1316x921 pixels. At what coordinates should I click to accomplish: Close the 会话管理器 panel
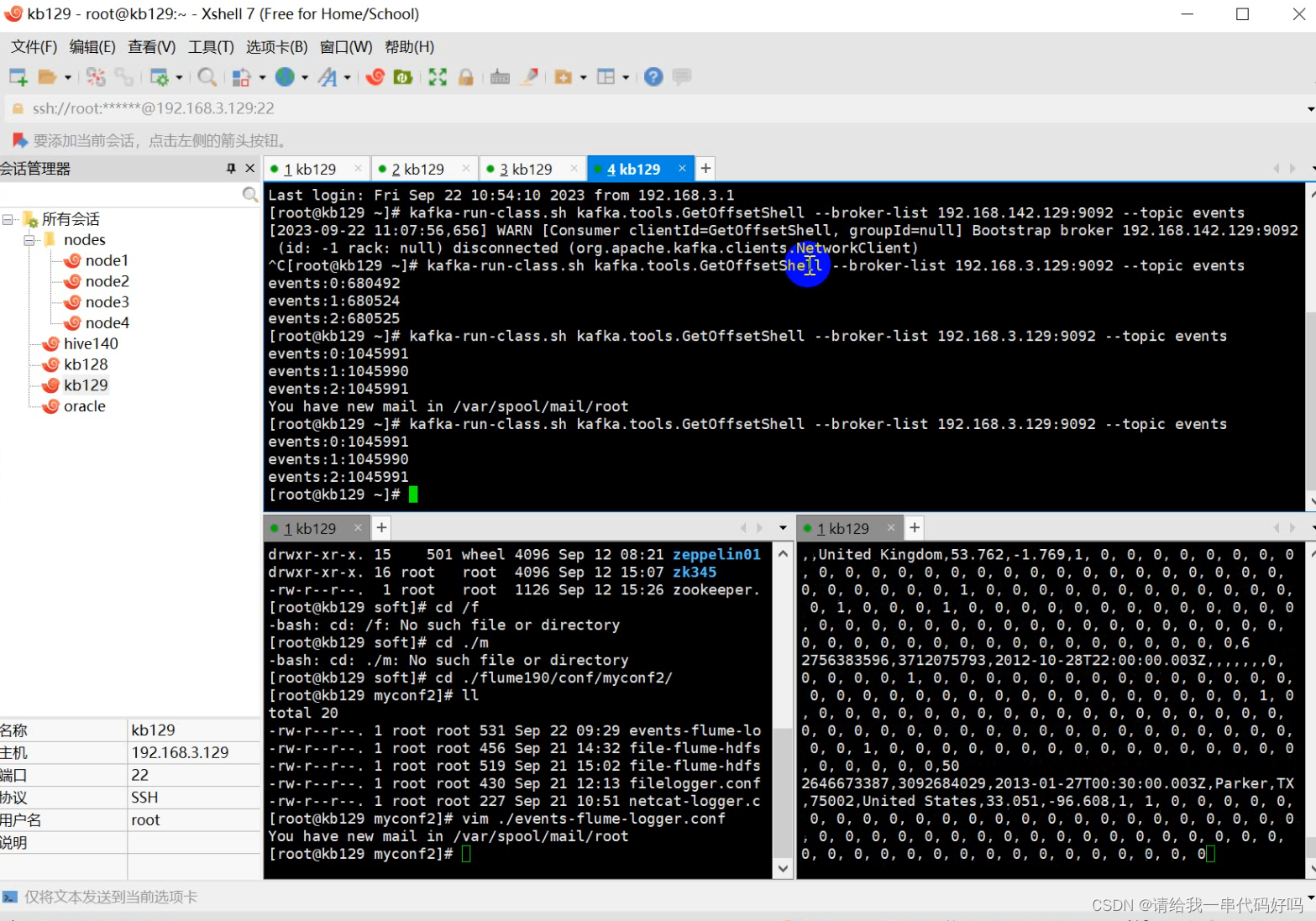tap(249, 169)
